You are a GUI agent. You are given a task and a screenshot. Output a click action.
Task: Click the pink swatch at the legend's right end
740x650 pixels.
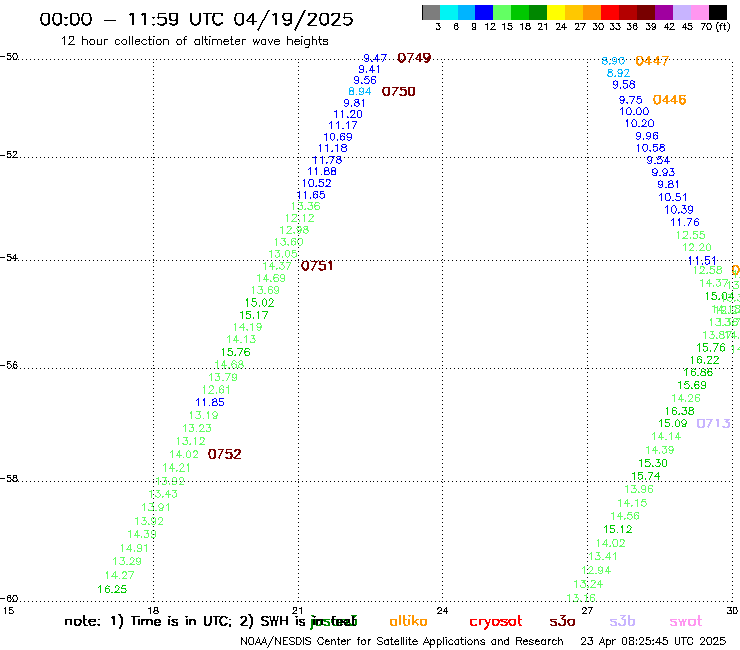700,13
